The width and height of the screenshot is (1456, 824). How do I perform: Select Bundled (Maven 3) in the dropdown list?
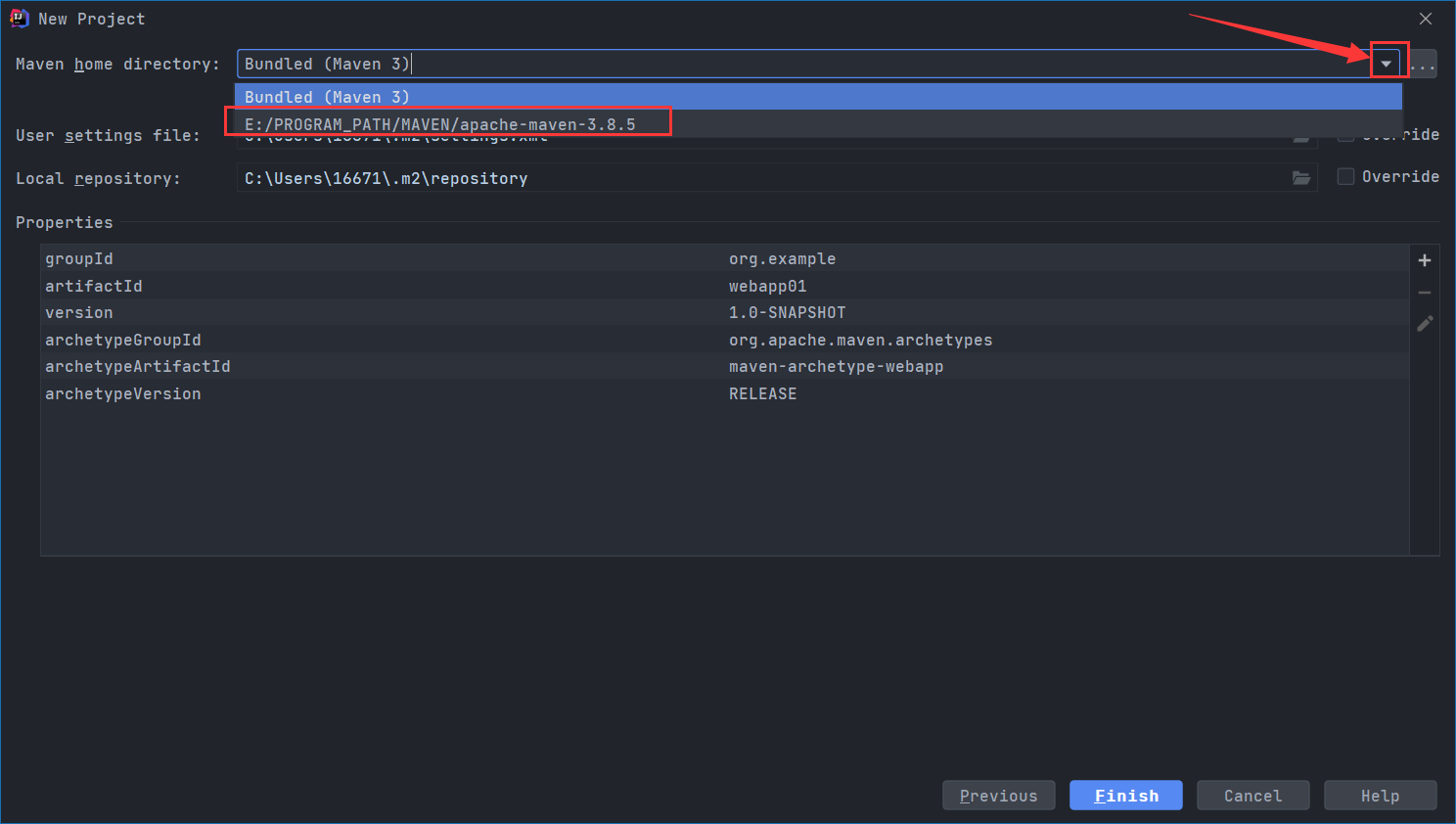(x=818, y=97)
